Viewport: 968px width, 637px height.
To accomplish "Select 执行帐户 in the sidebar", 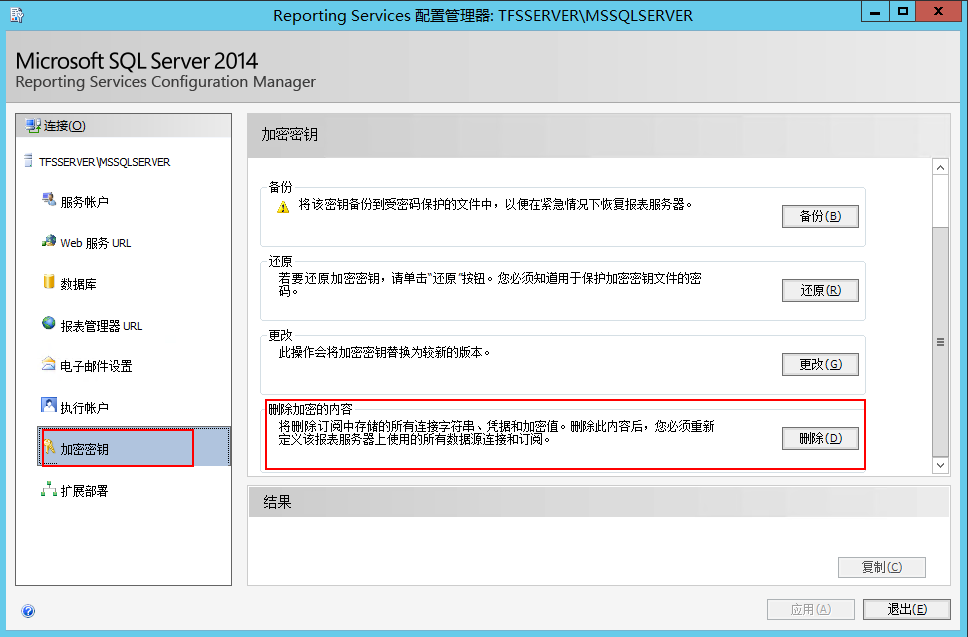I will click(85, 407).
